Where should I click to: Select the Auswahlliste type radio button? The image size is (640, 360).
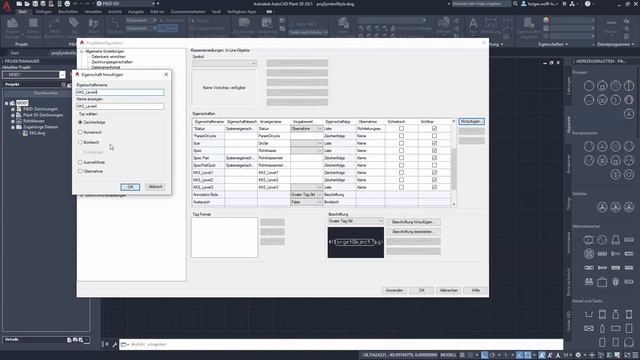click(80, 162)
